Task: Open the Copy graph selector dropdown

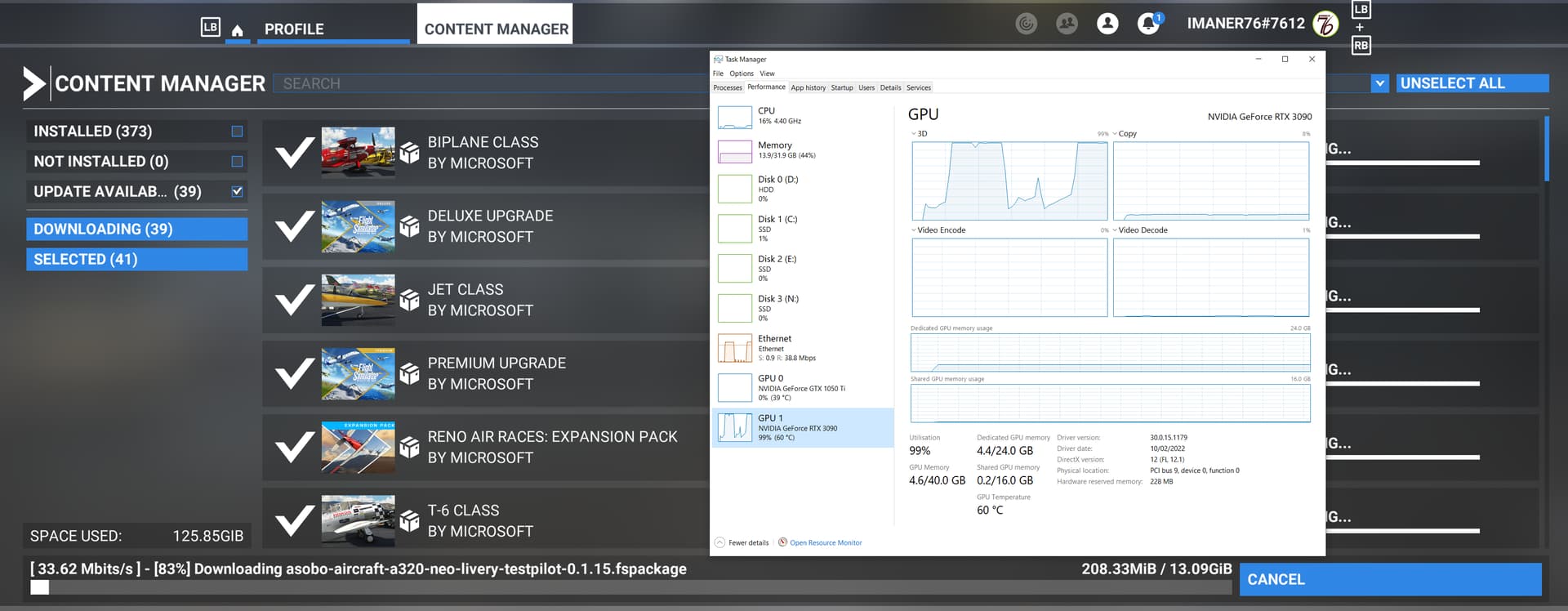Action: click(x=1115, y=134)
